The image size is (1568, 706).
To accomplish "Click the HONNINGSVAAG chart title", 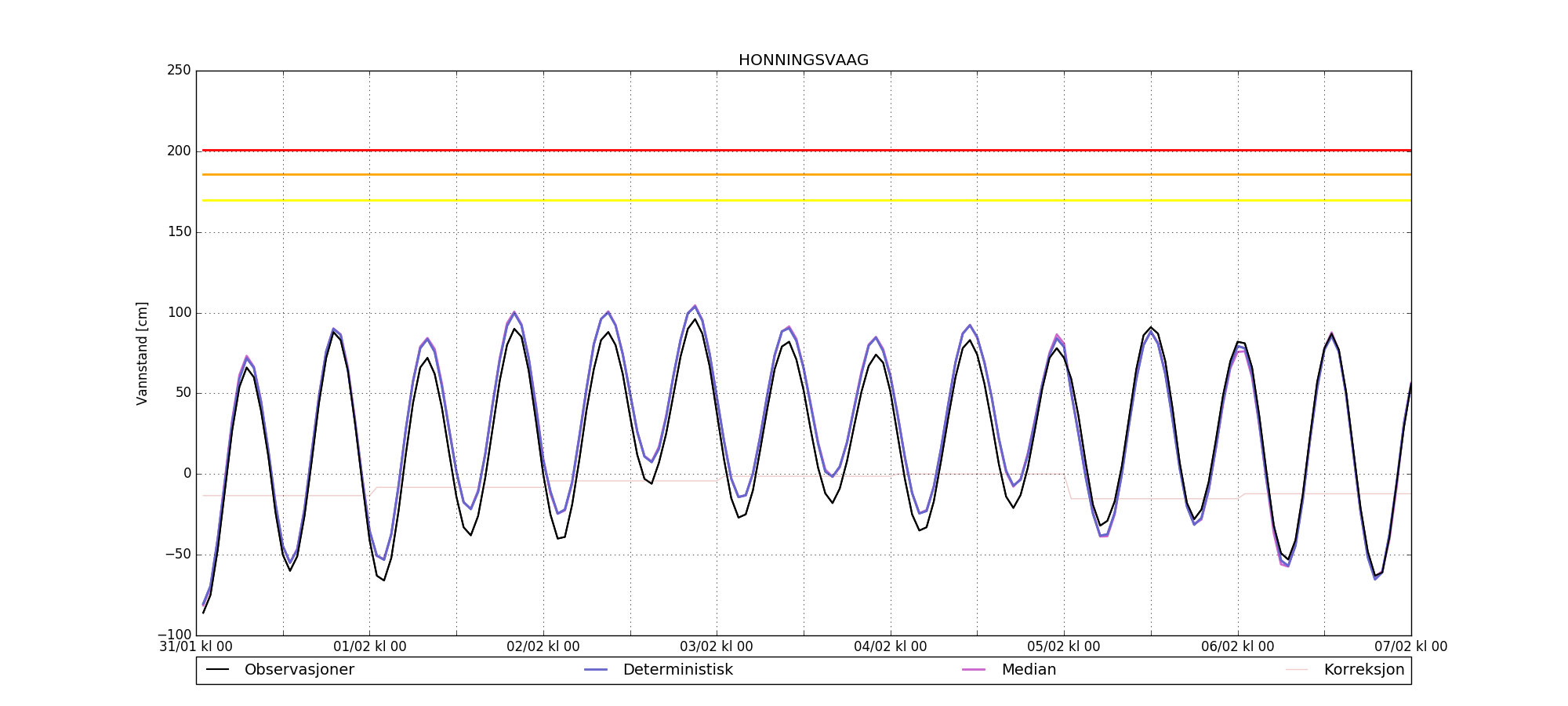I will 803,60.
